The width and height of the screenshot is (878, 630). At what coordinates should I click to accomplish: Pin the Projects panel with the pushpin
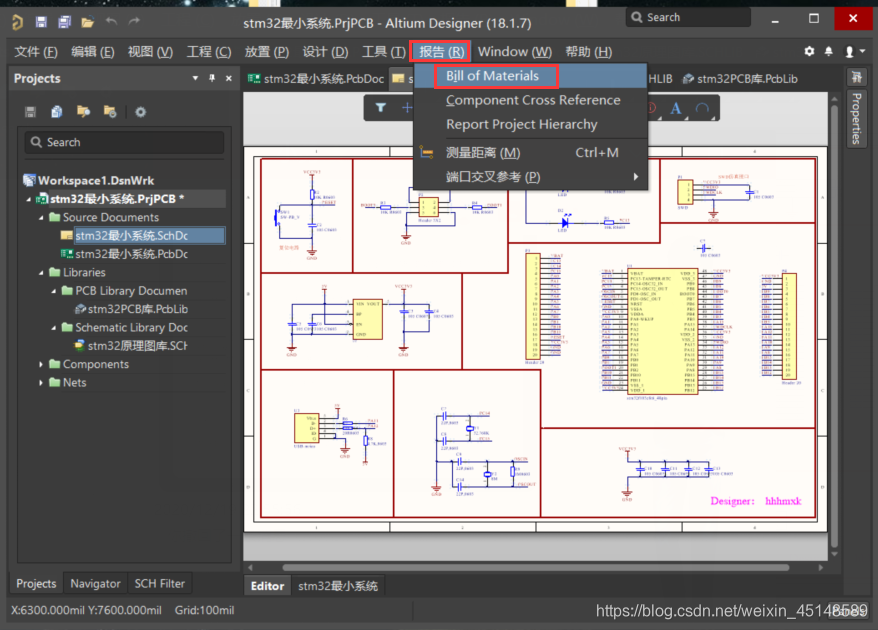click(x=210, y=79)
